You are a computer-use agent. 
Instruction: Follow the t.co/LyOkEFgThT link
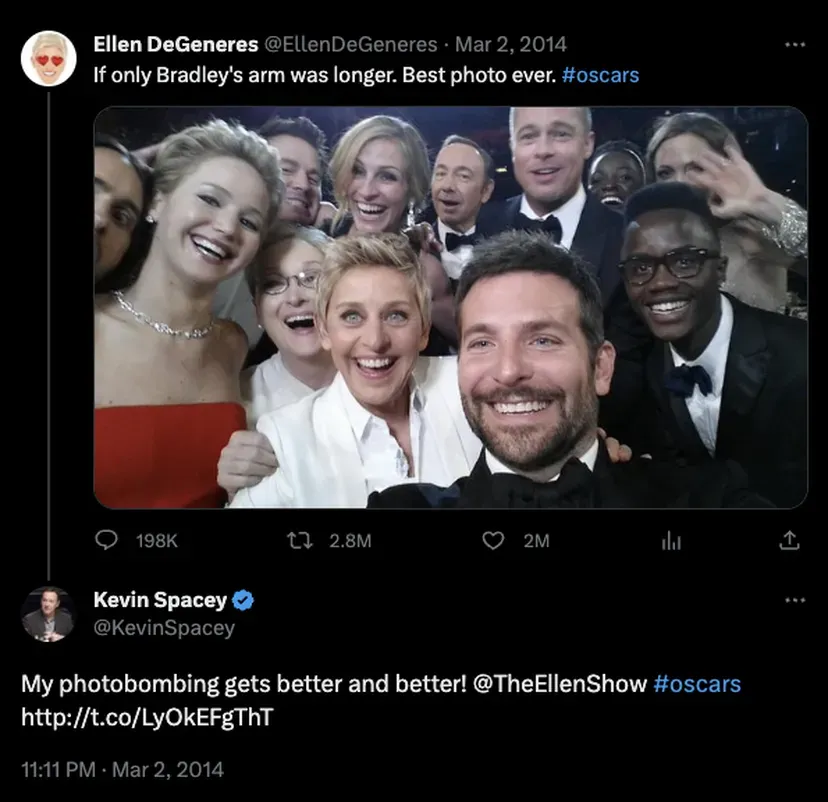tap(147, 717)
